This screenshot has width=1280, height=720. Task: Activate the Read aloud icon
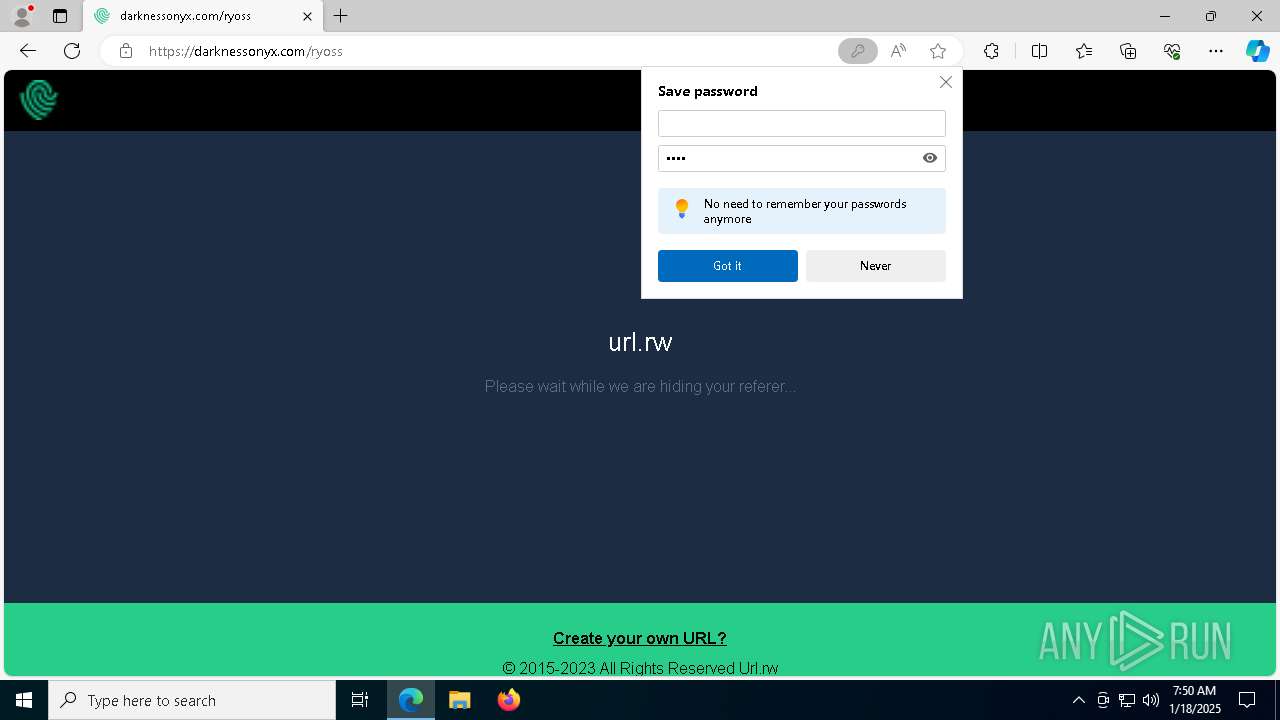pyautogui.click(x=898, y=51)
